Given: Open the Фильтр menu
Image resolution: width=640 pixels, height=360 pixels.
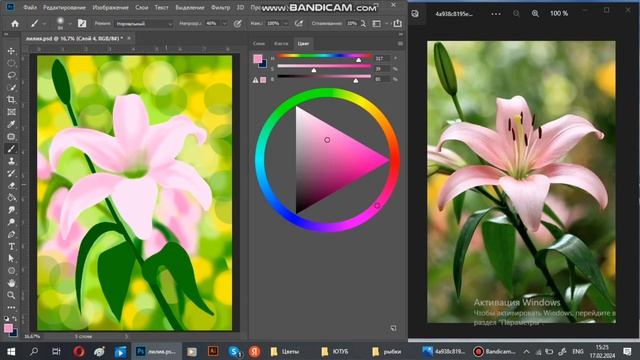Looking at the screenshot, I should [x=220, y=7].
